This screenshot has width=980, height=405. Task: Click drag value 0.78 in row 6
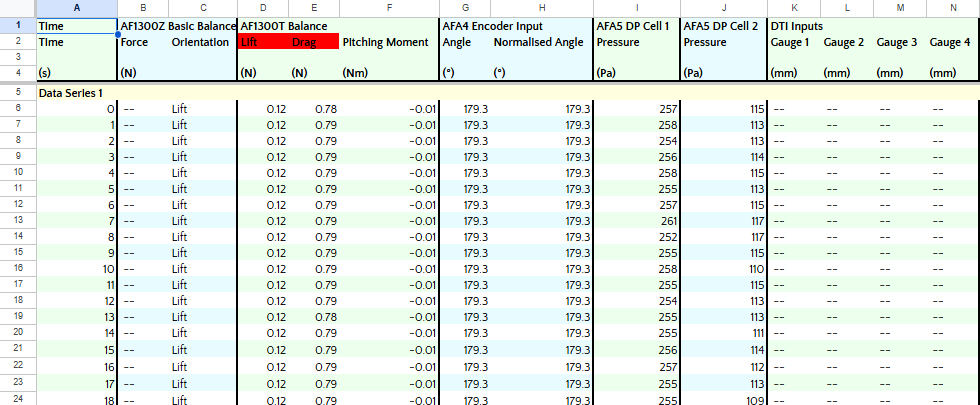coord(314,109)
